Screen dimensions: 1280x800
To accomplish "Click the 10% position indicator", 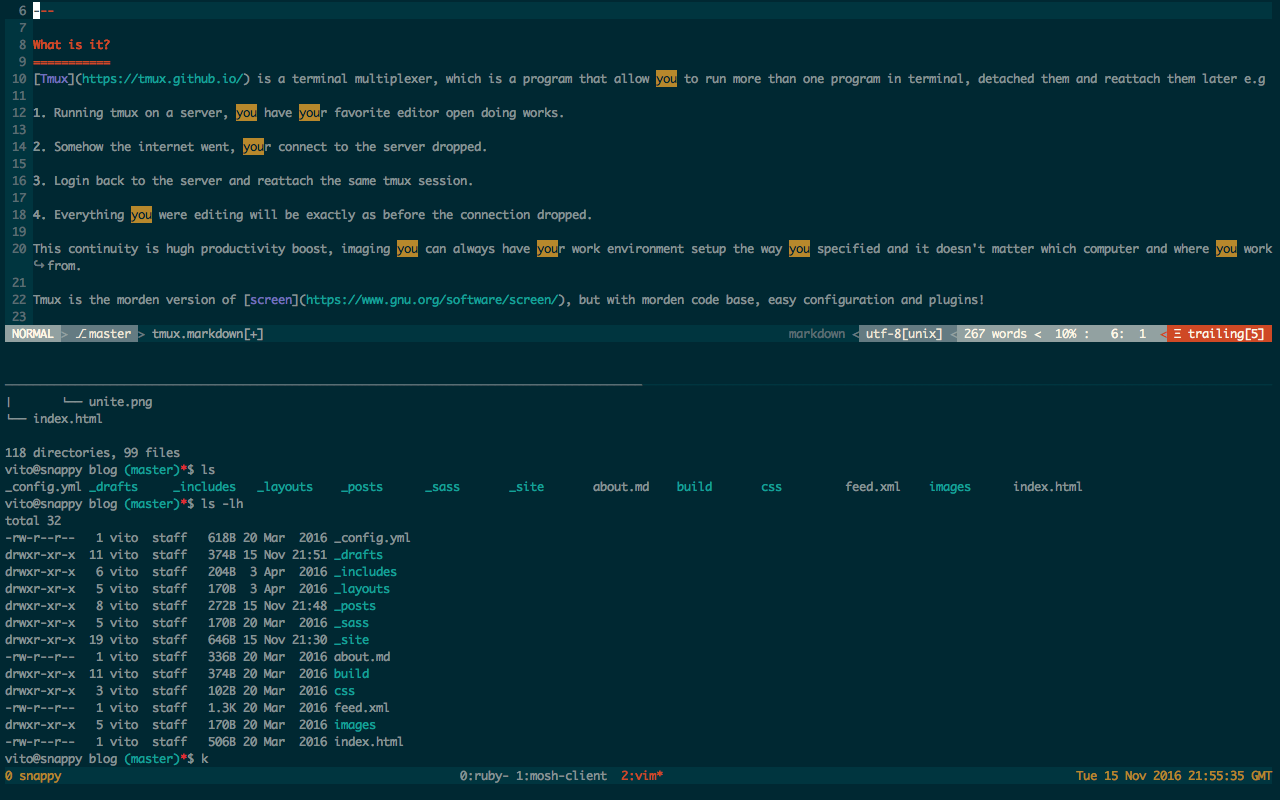I will tap(1065, 334).
